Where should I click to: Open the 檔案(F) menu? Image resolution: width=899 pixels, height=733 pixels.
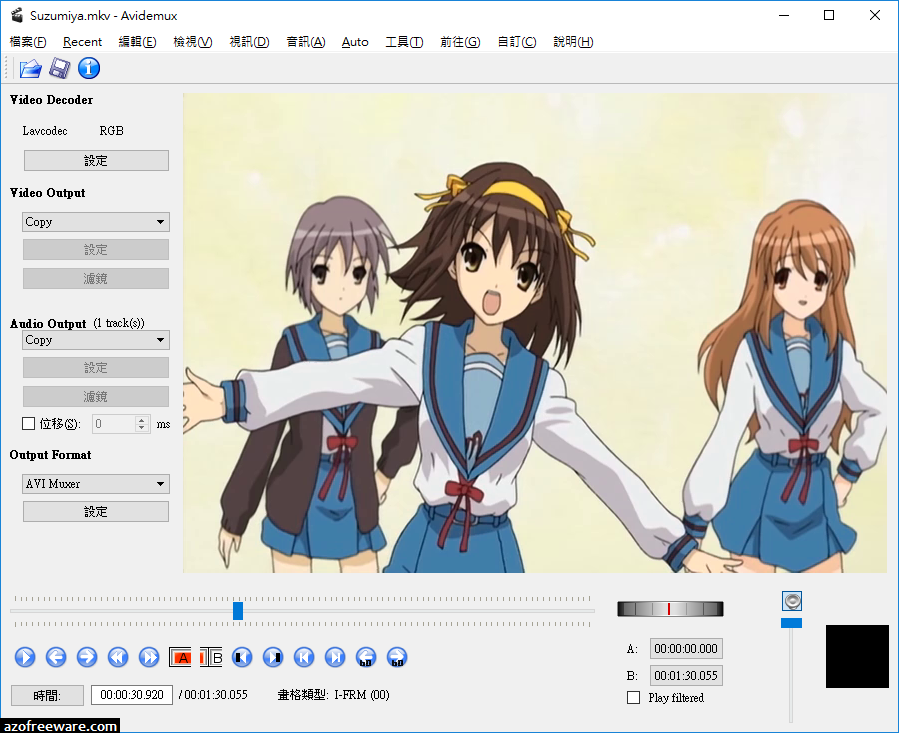click(28, 42)
